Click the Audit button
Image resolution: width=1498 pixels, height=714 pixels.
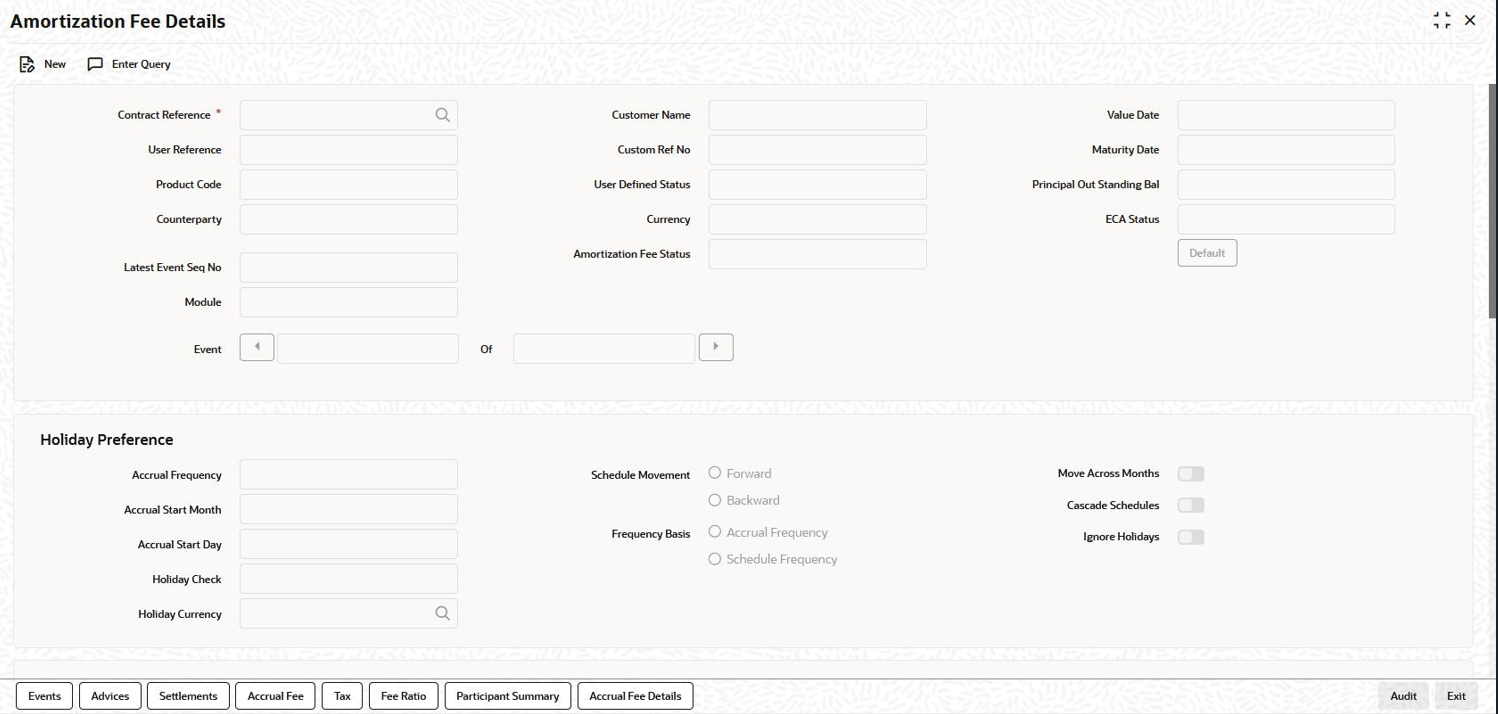[1403, 696]
